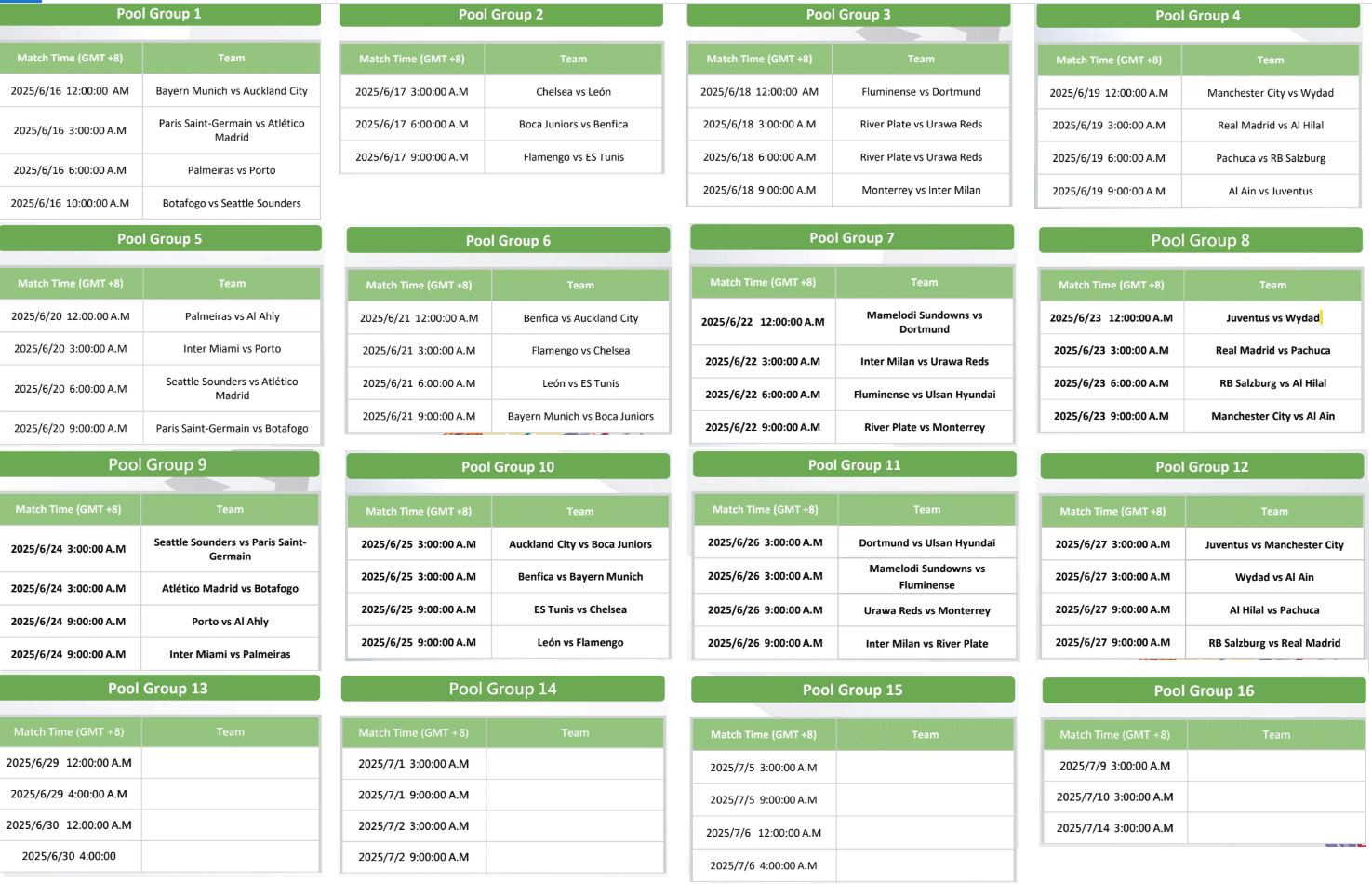This screenshot has width=1372, height=884.
Task: Select the Pool Group 1 header
Action: [x=159, y=14]
